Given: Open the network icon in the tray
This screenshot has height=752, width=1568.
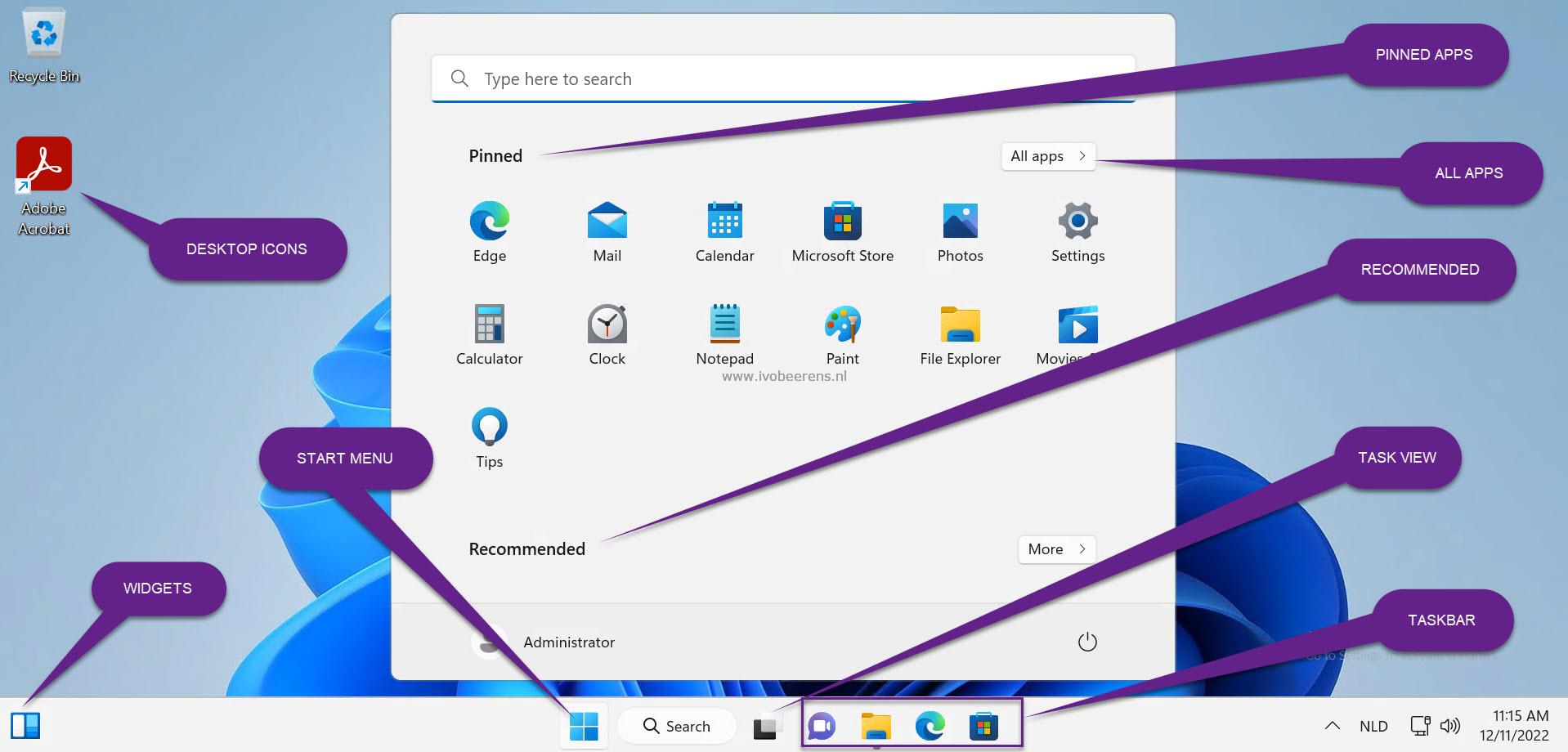Looking at the screenshot, I should coord(1421,726).
